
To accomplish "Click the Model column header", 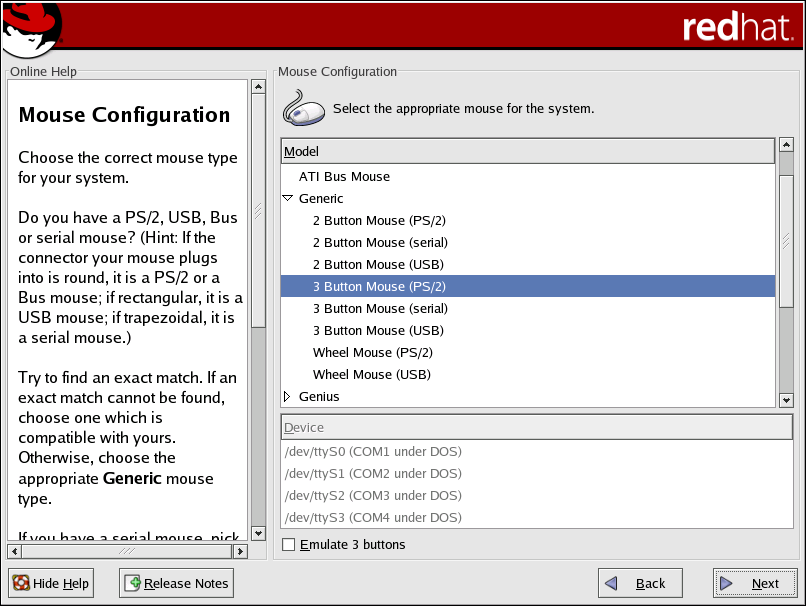I will [x=527, y=151].
